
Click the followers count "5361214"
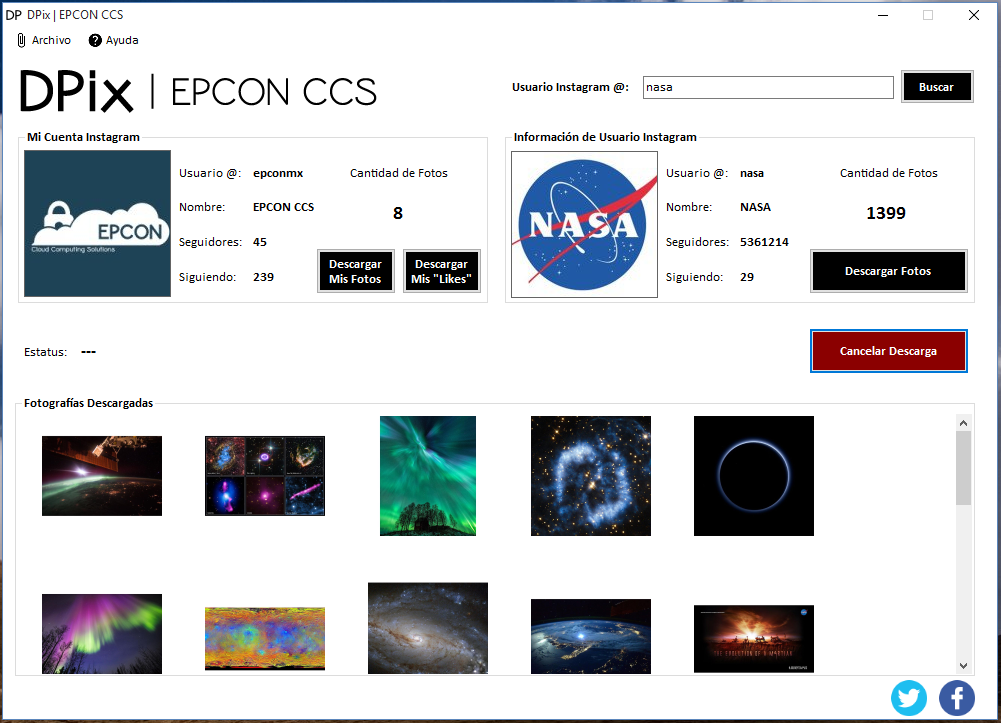coord(764,242)
